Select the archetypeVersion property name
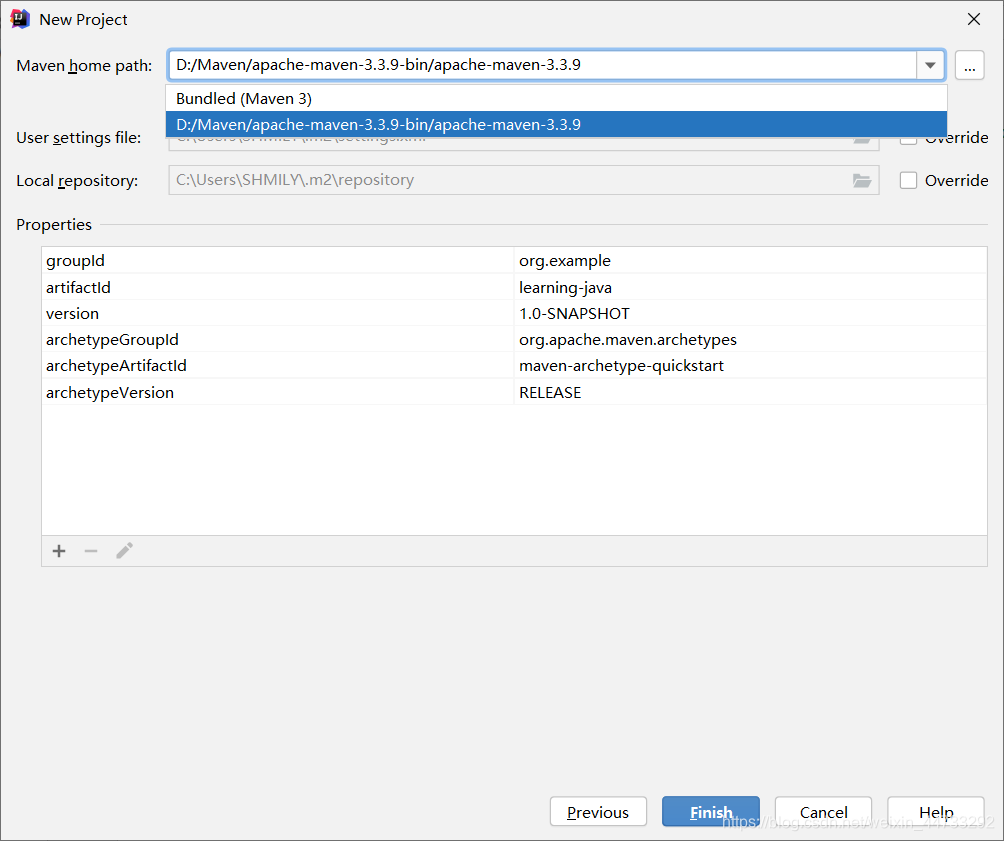This screenshot has height=841, width=1004. coord(109,393)
